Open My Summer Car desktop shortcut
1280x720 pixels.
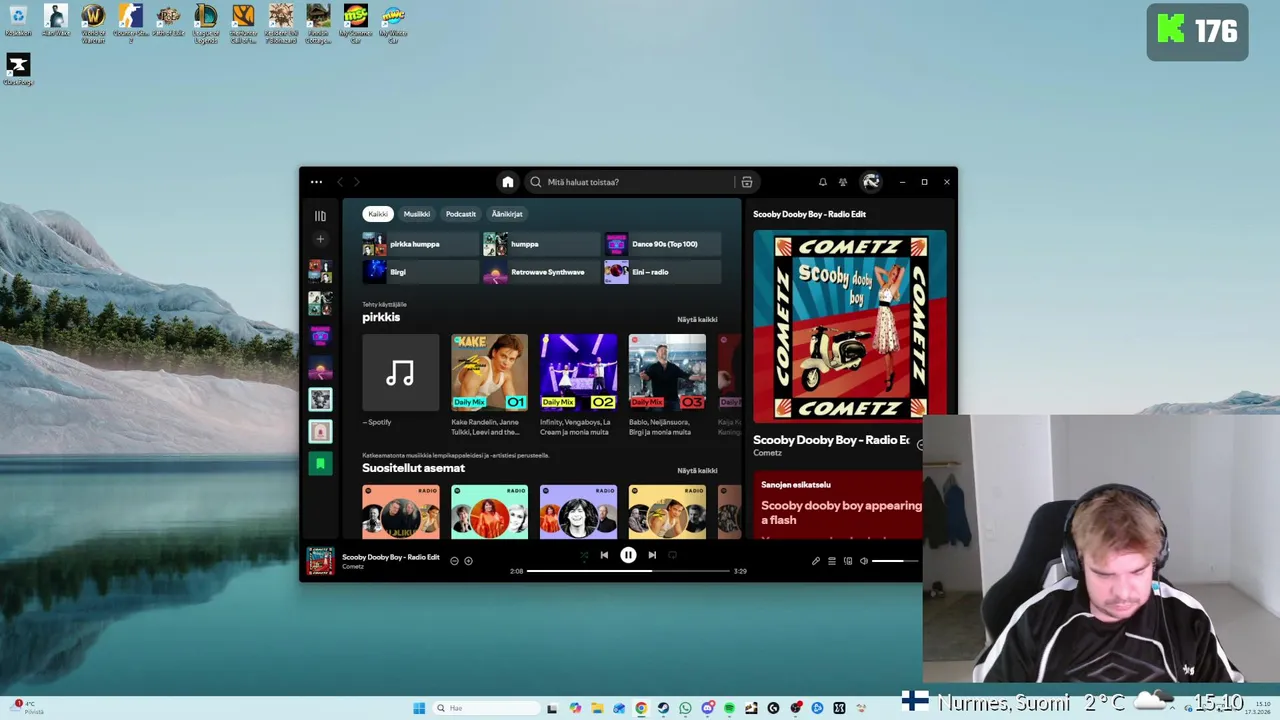356,24
